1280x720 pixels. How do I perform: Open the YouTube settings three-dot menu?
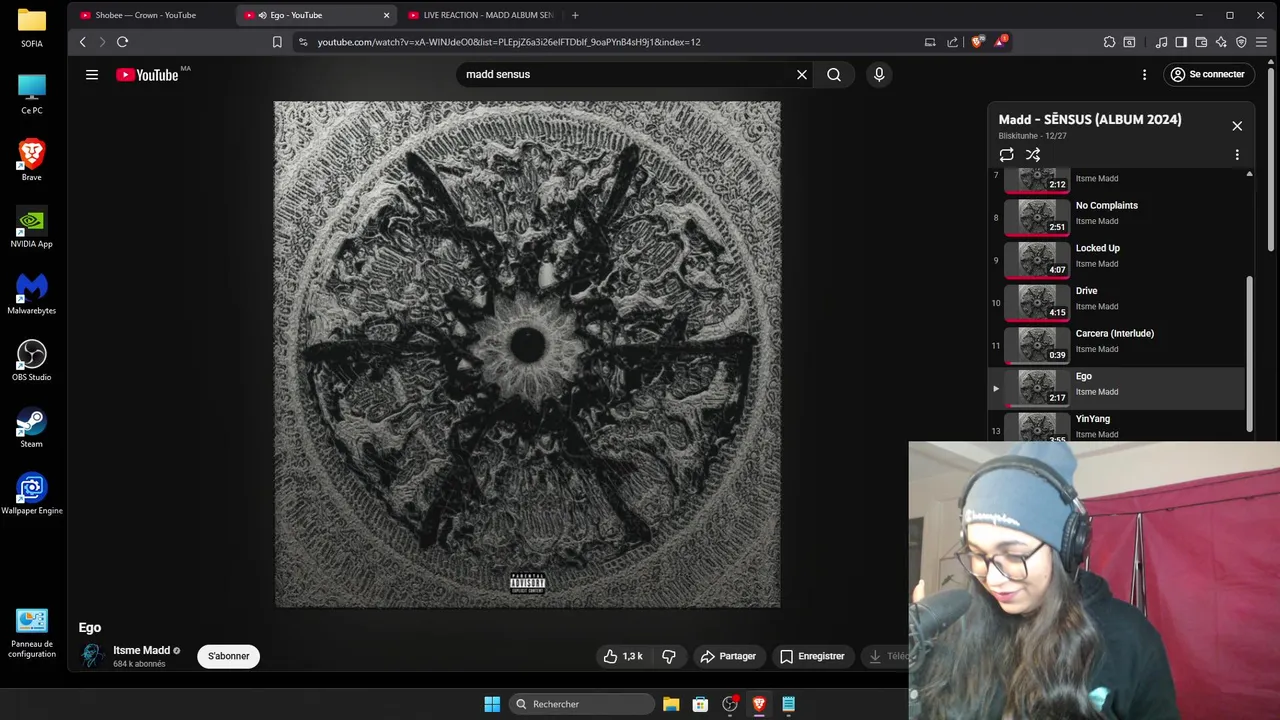click(1144, 74)
